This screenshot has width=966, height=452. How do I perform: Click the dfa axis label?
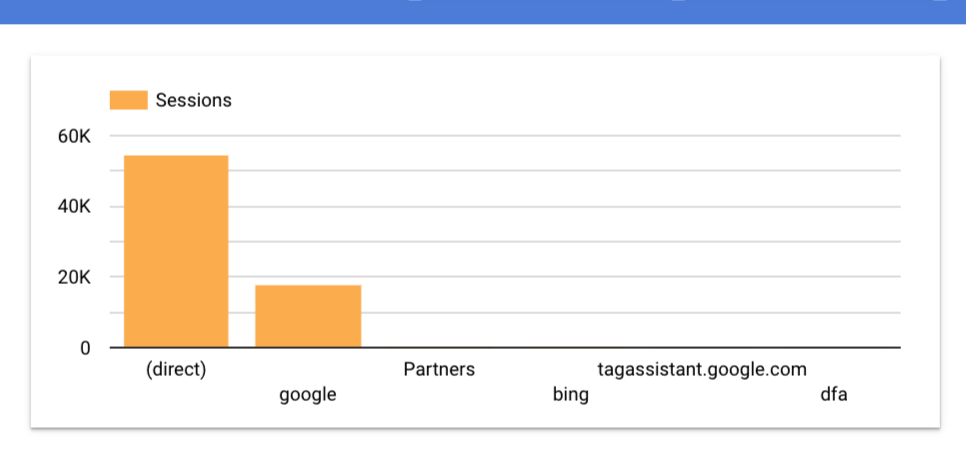point(834,394)
